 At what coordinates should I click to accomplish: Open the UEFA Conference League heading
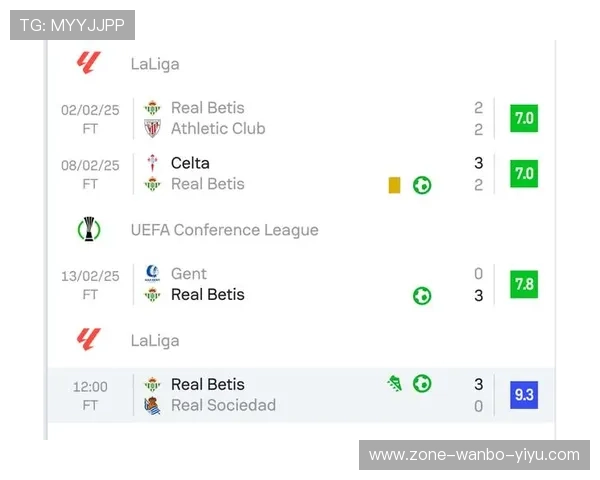[224, 230]
